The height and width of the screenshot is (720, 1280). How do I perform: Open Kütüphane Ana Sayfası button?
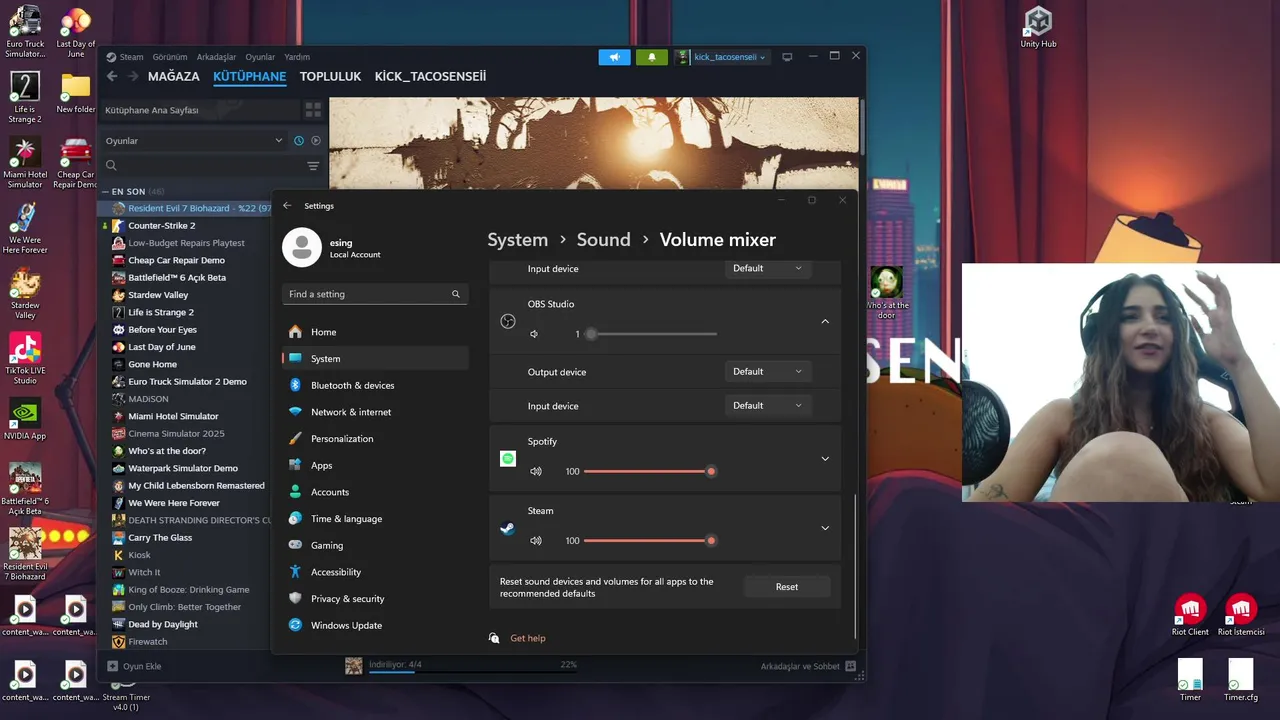(x=199, y=110)
